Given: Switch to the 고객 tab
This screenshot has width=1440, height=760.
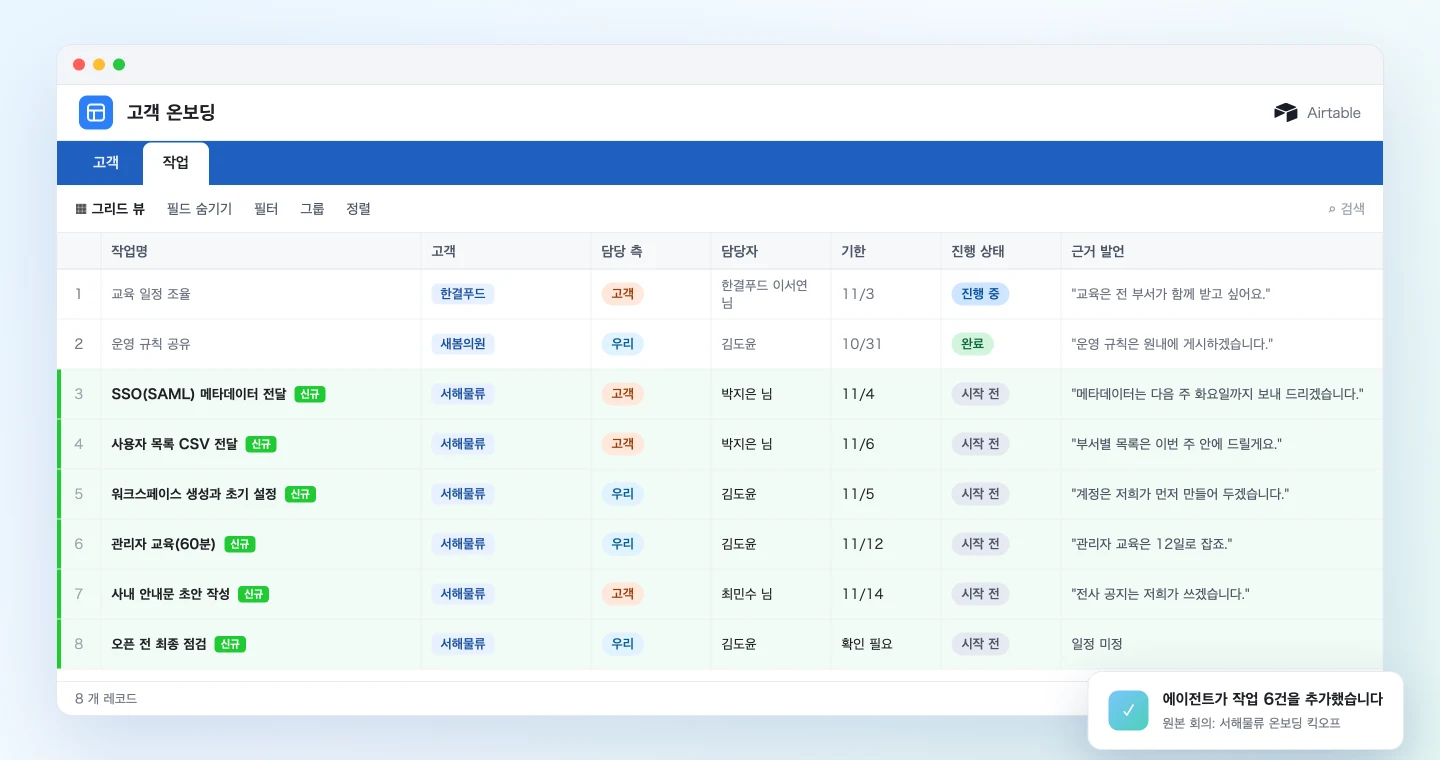Looking at the screenshot, I should (x=106, y=163).
